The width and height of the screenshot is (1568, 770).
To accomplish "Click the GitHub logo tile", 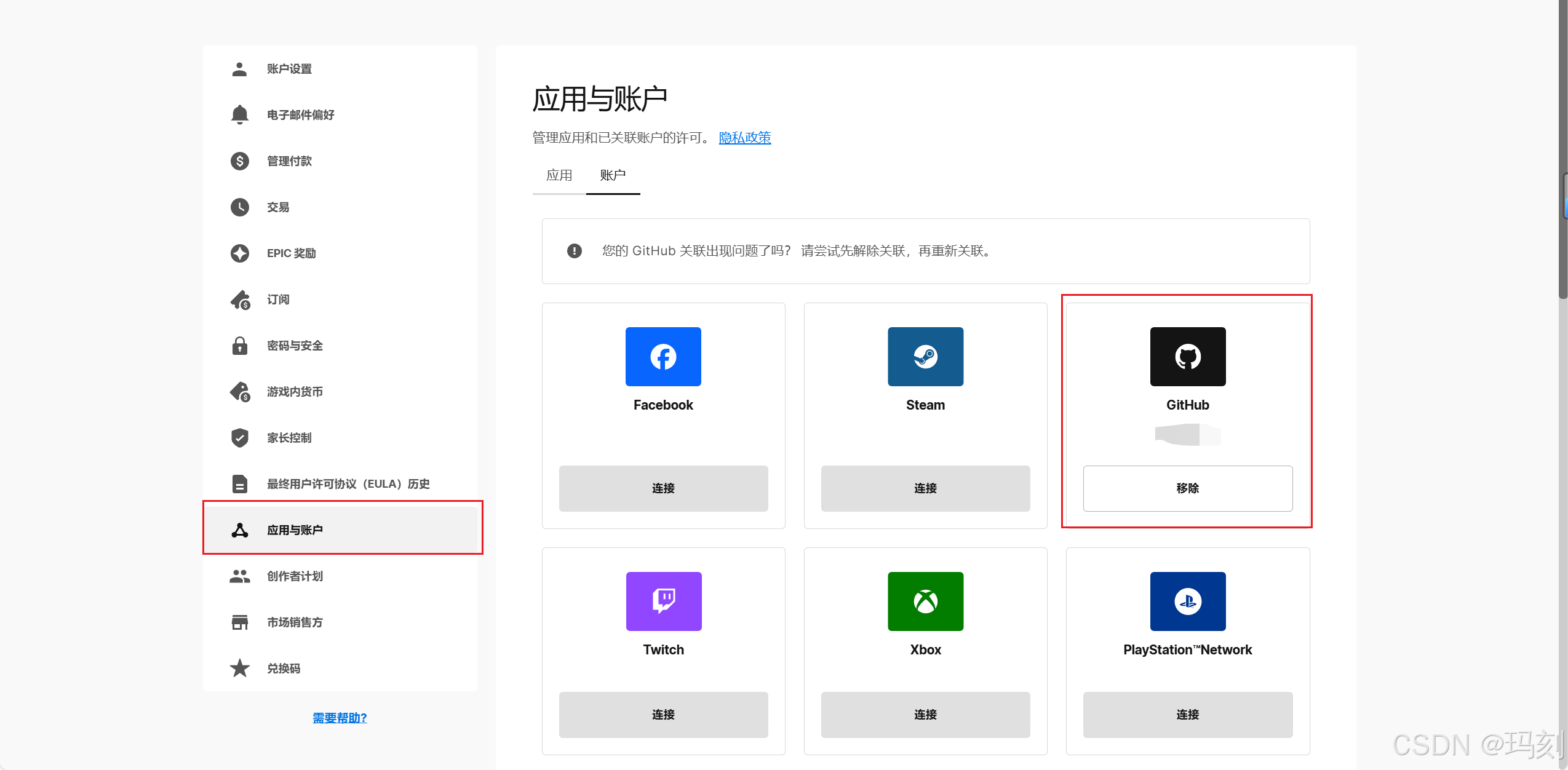I will 1187,357.
